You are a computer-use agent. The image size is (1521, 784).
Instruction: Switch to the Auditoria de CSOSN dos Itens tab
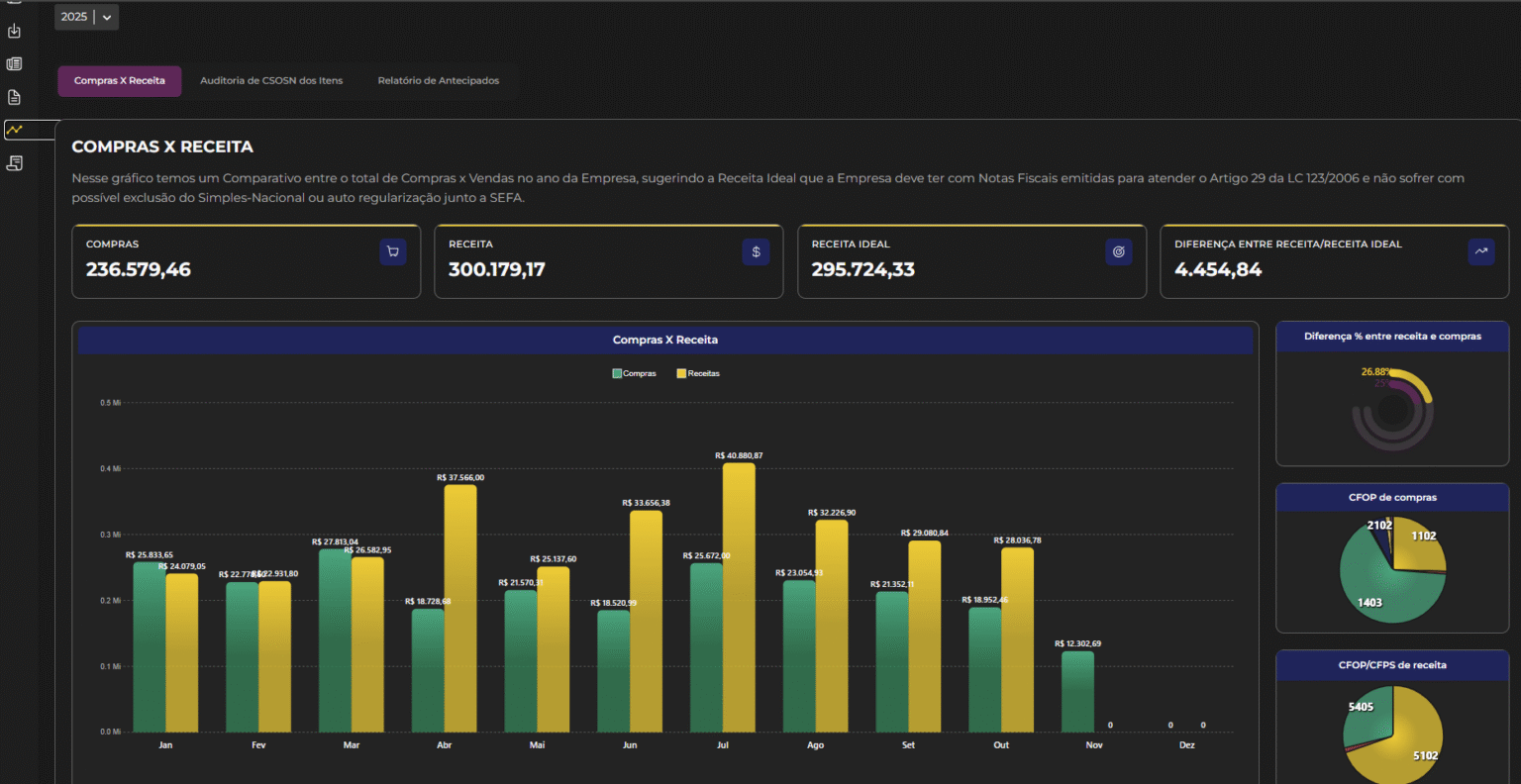(271, 80)
